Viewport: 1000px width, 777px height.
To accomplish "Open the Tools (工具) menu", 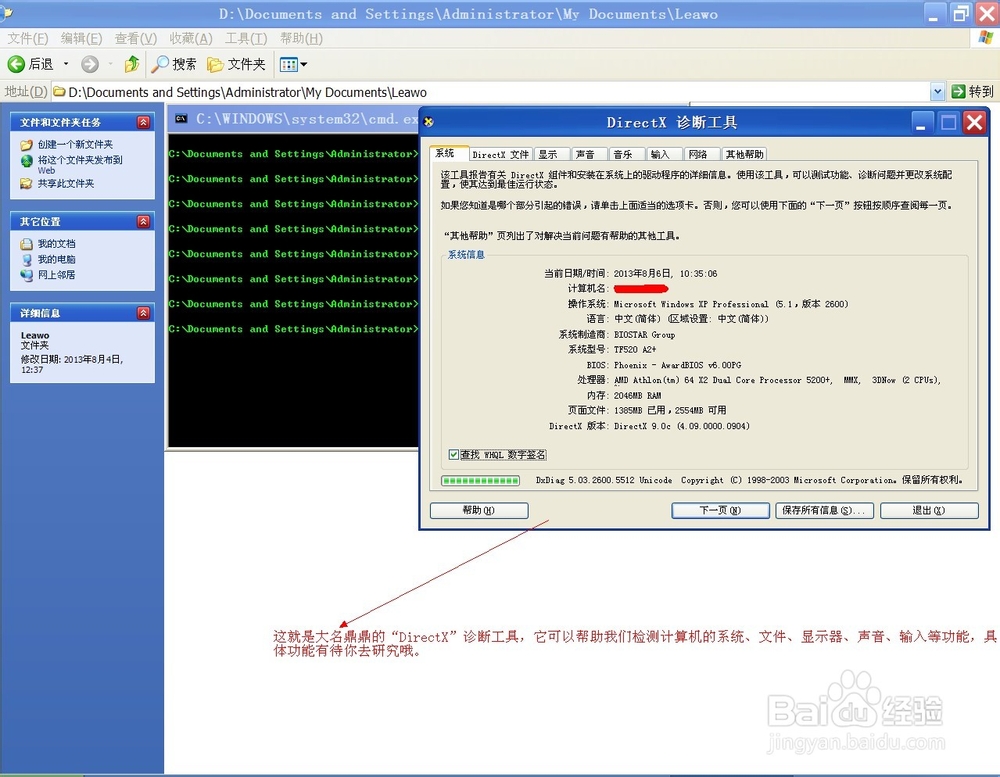I will tap(246, 38).
